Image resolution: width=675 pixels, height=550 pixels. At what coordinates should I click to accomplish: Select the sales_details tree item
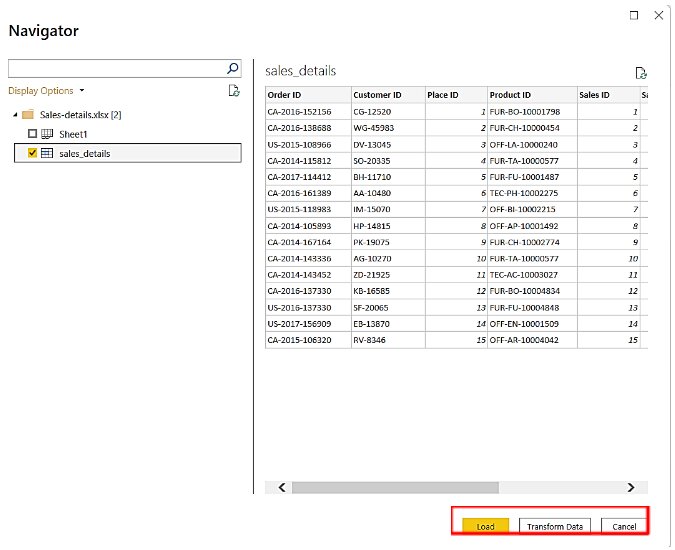pyautogui.click(x=84, y=153)
